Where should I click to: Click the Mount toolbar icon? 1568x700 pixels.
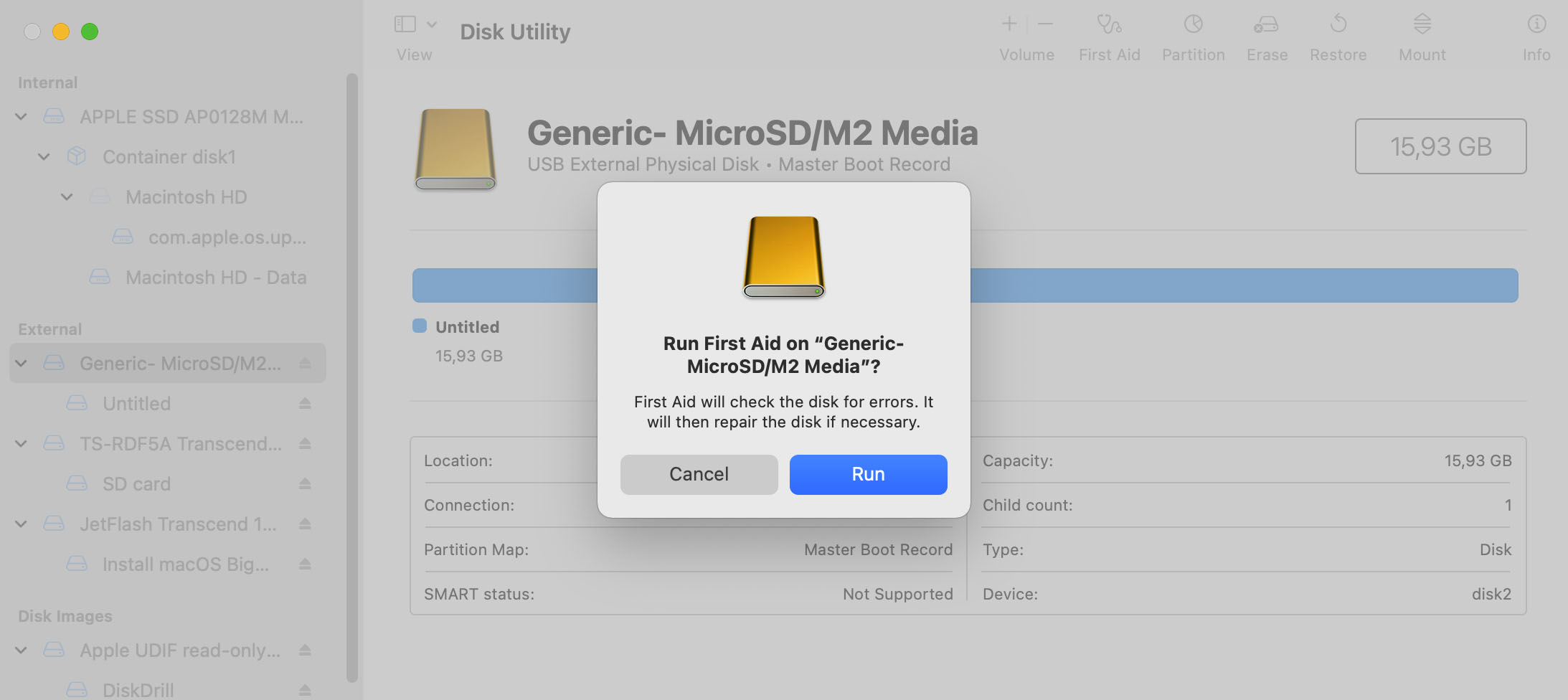coord(1422,24)
